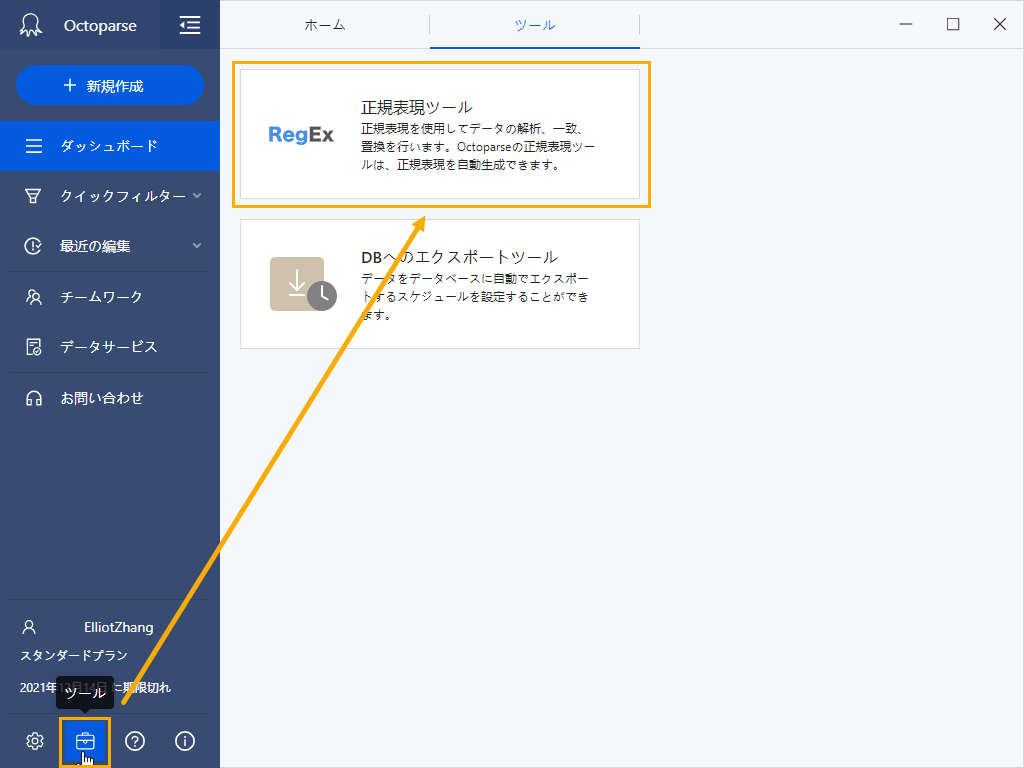
Task: Click the 正規表現ツール description text
Action: 478,147
